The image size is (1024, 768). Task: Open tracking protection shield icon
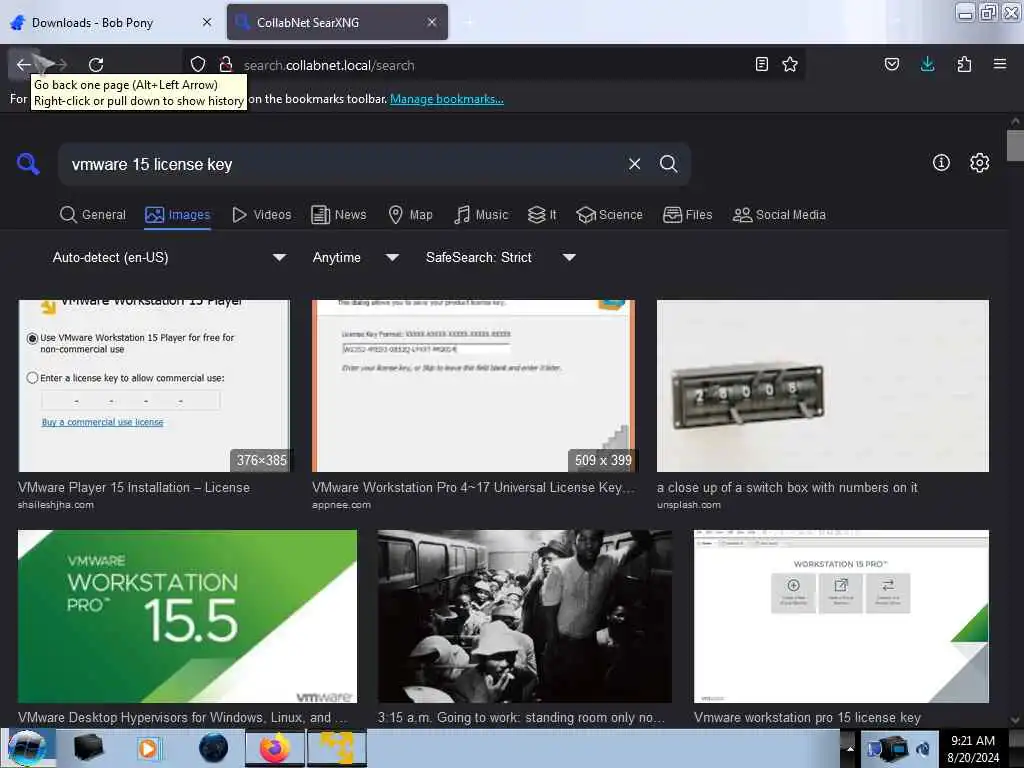pyautogui.click(x=198, y=64)
